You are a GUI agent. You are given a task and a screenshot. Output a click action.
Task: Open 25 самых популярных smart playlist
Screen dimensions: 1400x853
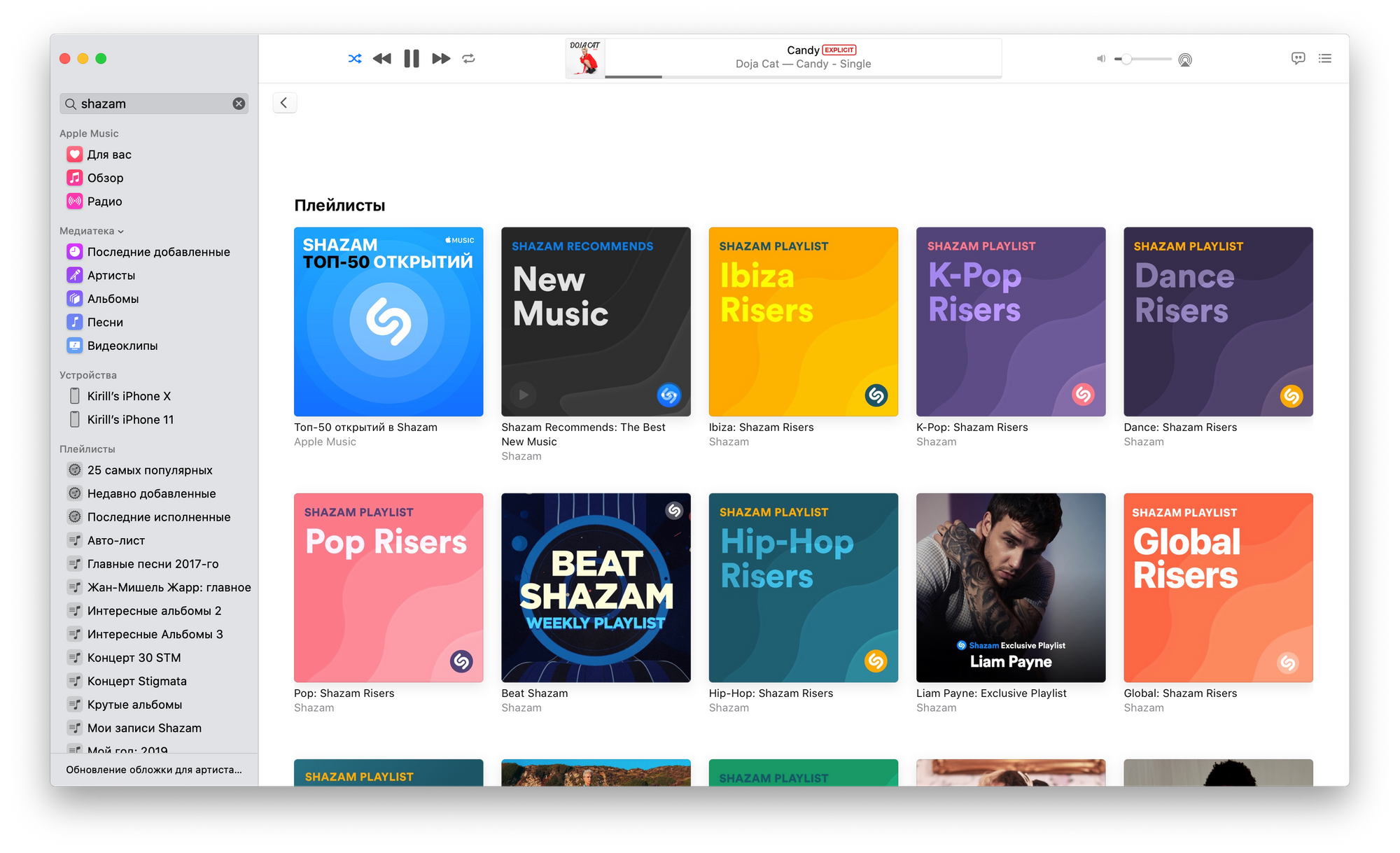point(150,470)
